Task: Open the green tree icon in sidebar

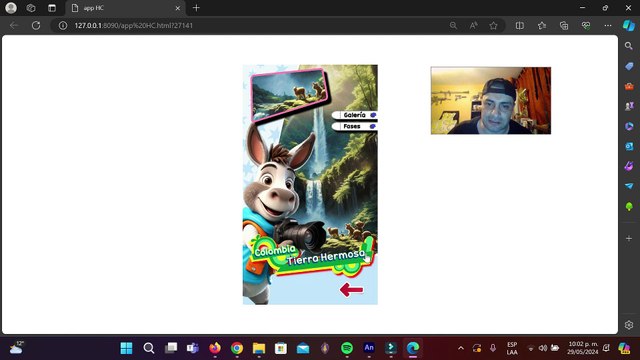Action: pos(629,207)
